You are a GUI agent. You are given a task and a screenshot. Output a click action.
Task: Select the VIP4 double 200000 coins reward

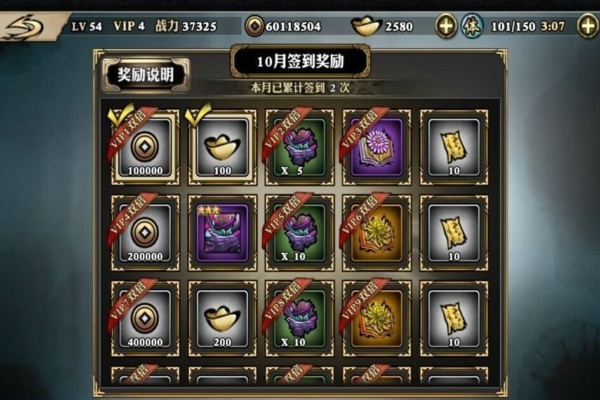(x=145, y=233)
